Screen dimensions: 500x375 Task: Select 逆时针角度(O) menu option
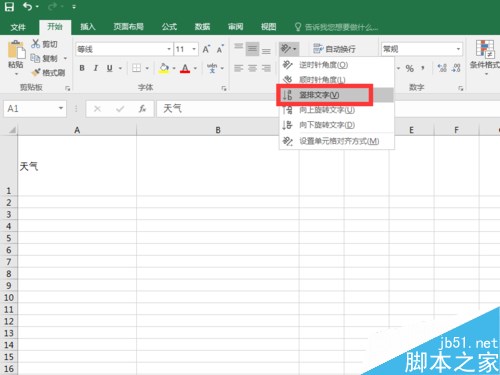pyautogui.click(x=337, y=65)
